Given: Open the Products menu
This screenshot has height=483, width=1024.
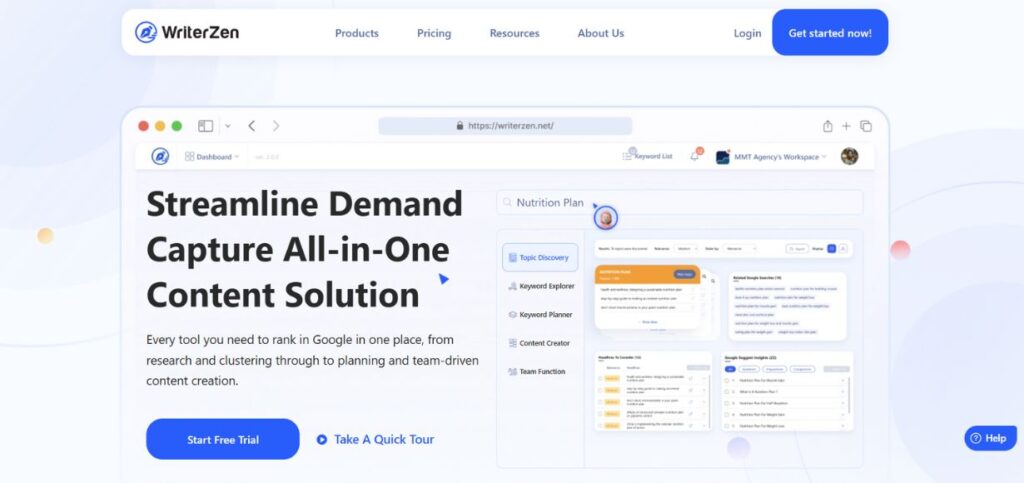Looking at the screenshot, I should click(357, 33).
